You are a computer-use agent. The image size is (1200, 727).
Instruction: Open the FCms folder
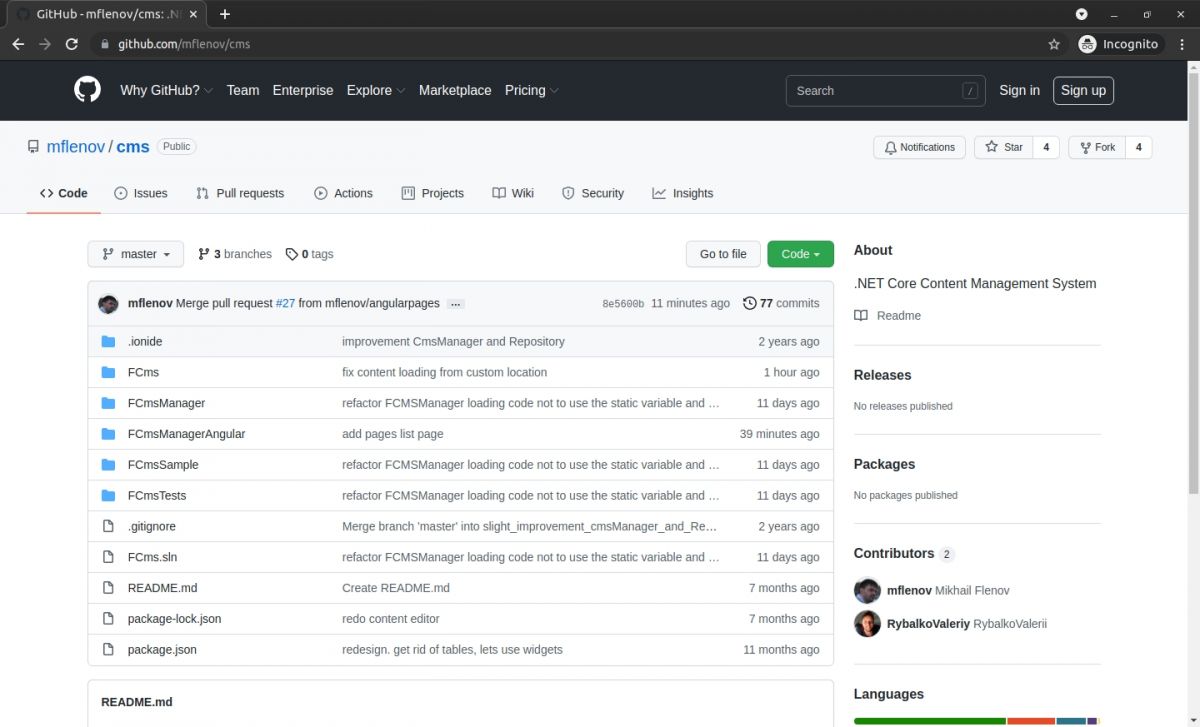click(x=143, y=372)
